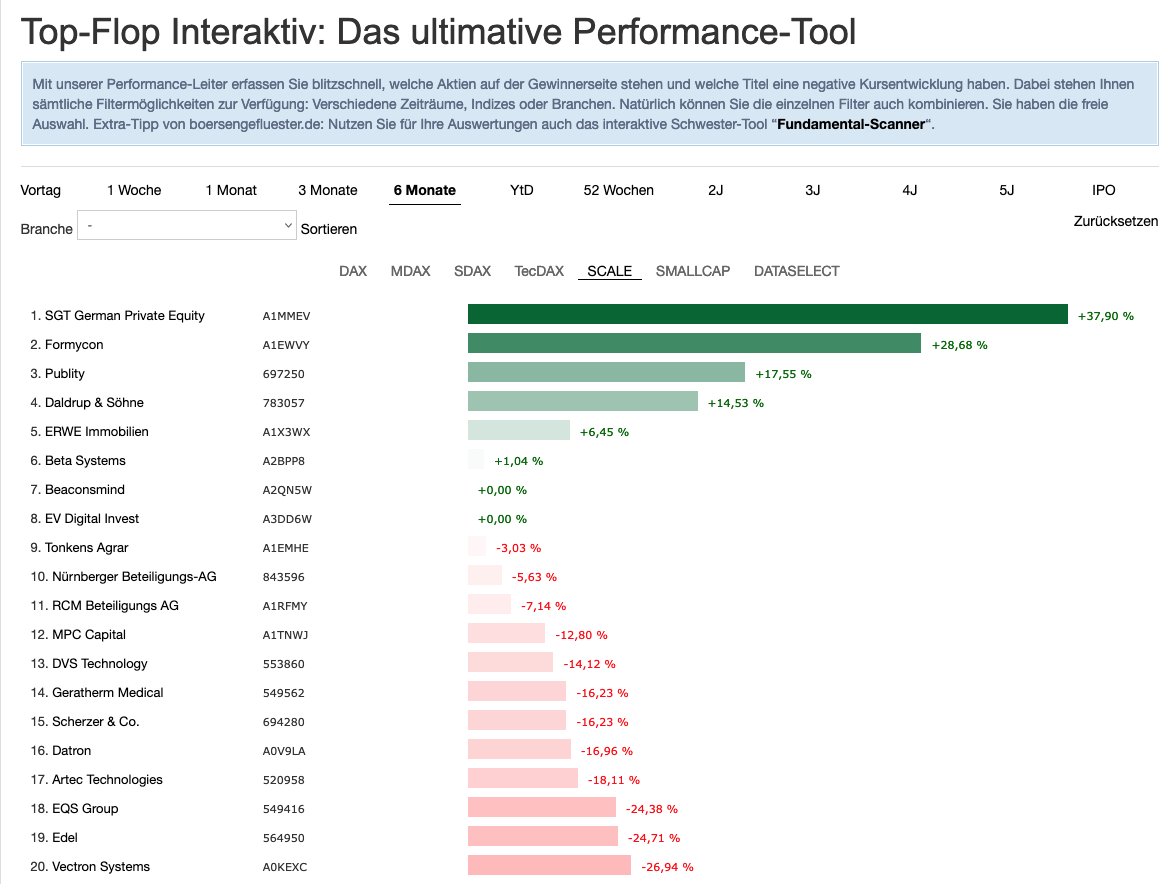Choose the 3 Monate period
The height and width of the screenshot is (884, 1175).
[328, 190]
